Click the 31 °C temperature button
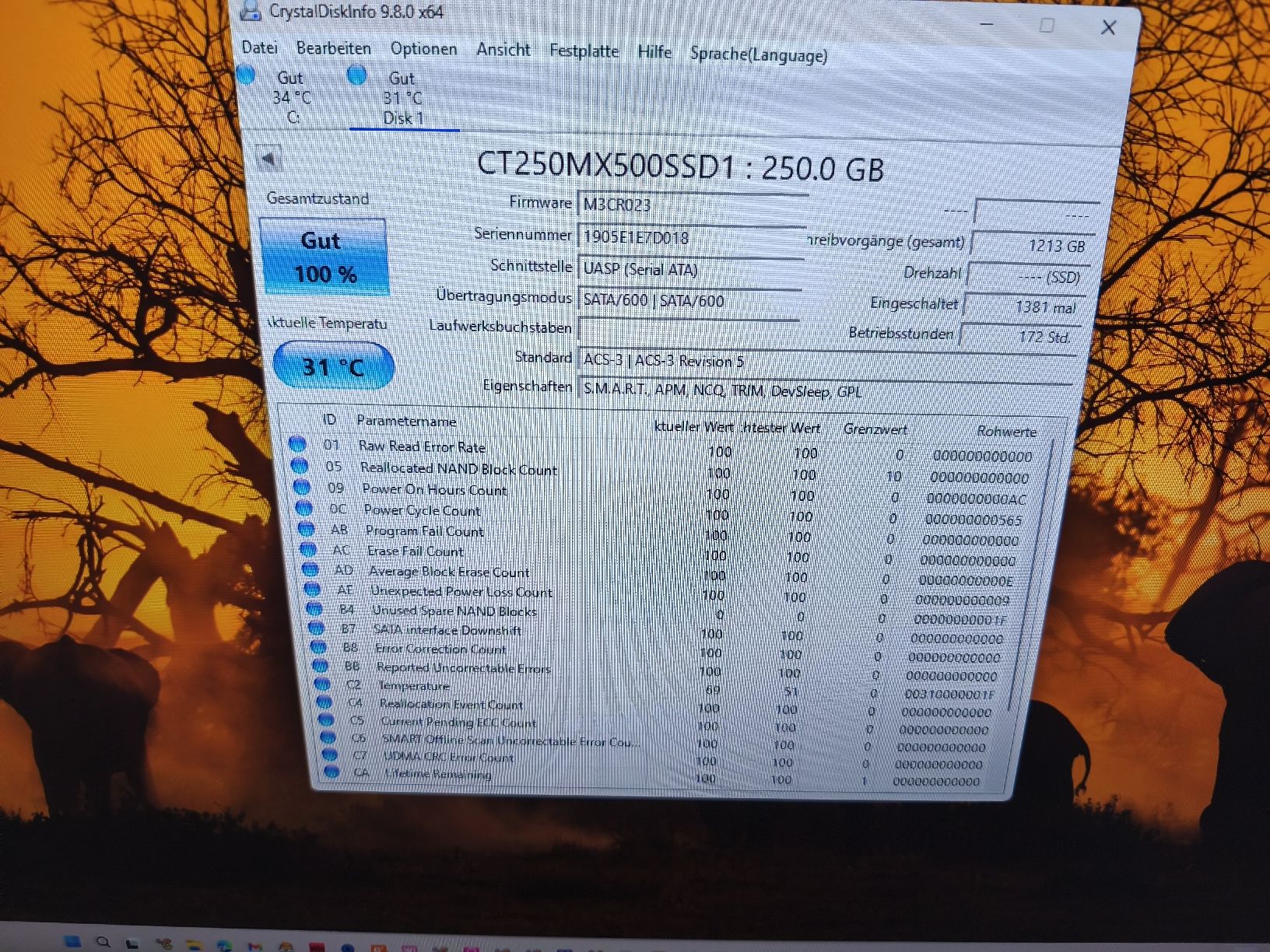This screenshot has width=1270, height=952. (x=333, y=366)
